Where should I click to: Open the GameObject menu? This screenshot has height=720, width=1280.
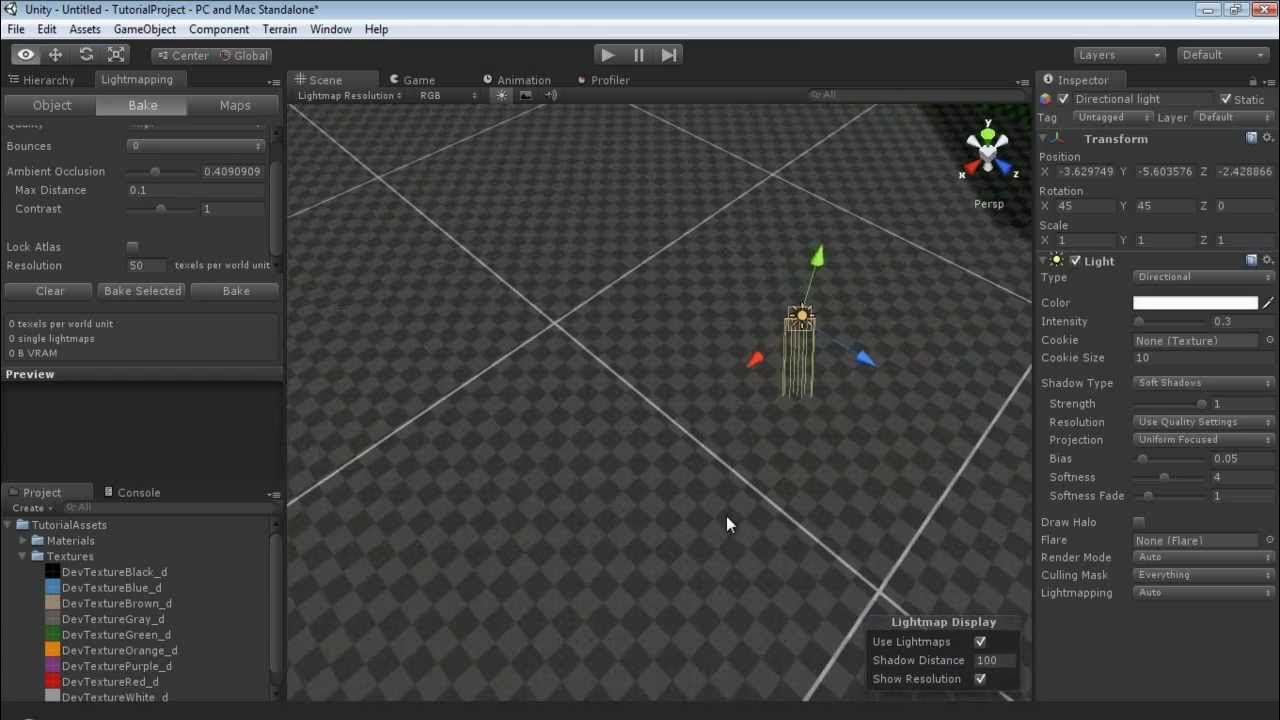[x=144, y=29]
